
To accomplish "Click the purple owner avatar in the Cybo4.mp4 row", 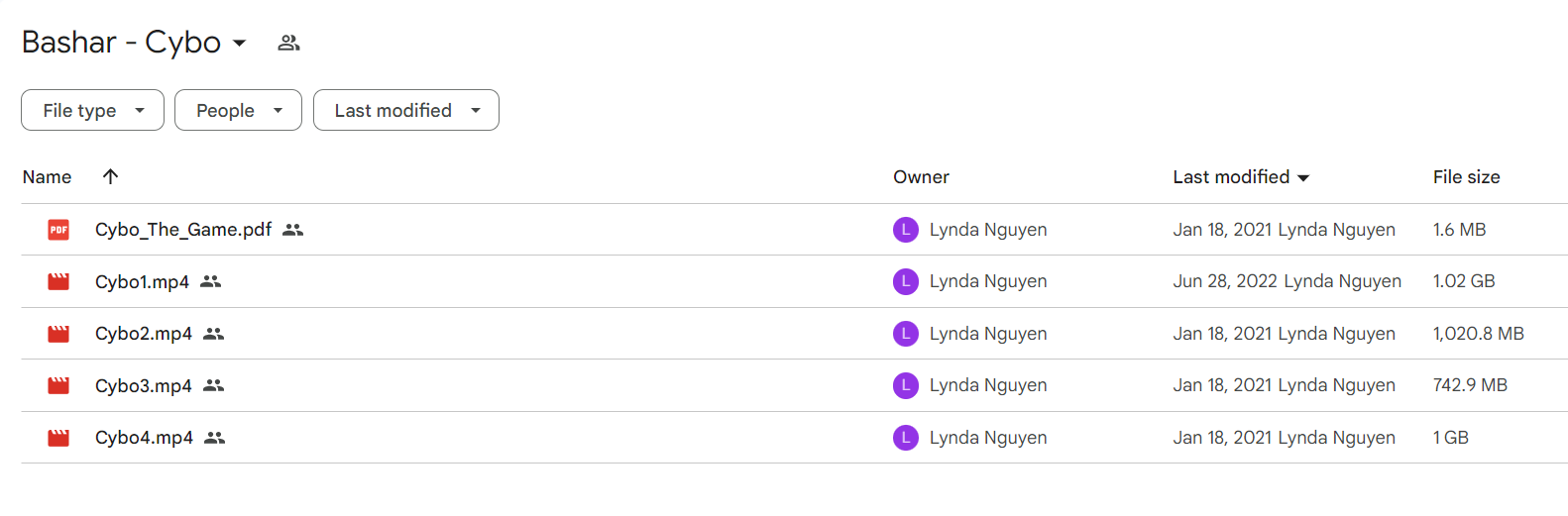I will pyautogui.click(x=906, y=438).
